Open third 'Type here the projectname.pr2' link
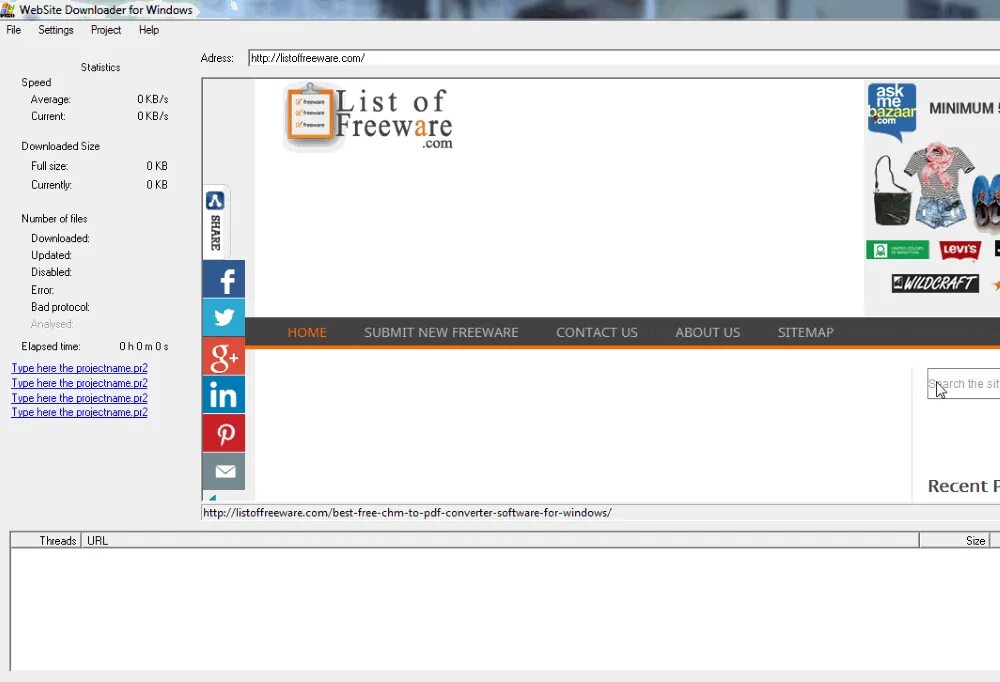1000x682 pixels. (x=80, y=398)
